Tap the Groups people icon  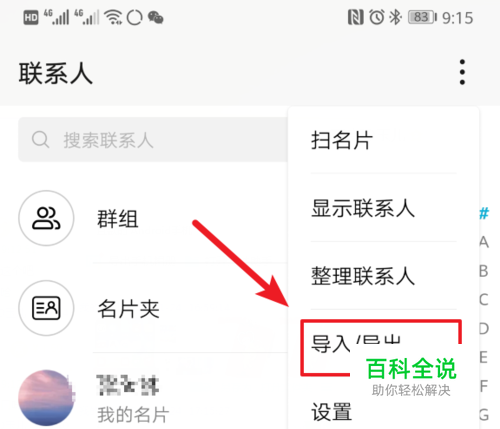pos(46,218)
